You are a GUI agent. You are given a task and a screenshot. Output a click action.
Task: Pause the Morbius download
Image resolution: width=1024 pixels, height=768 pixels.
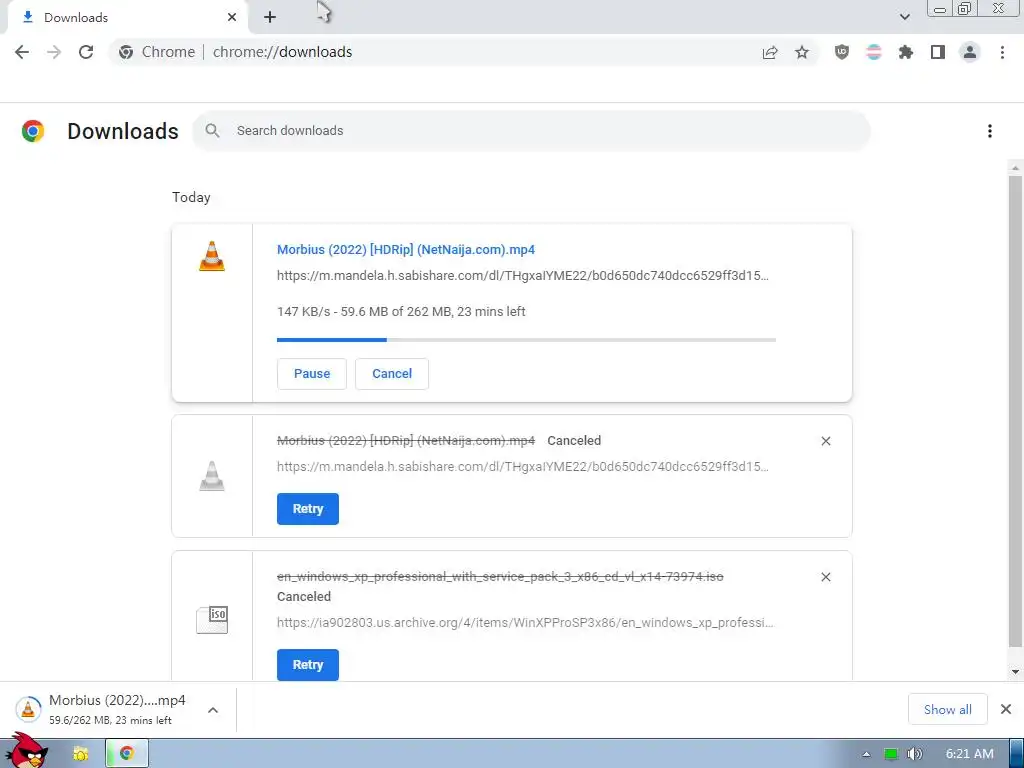tap(312, 374)
